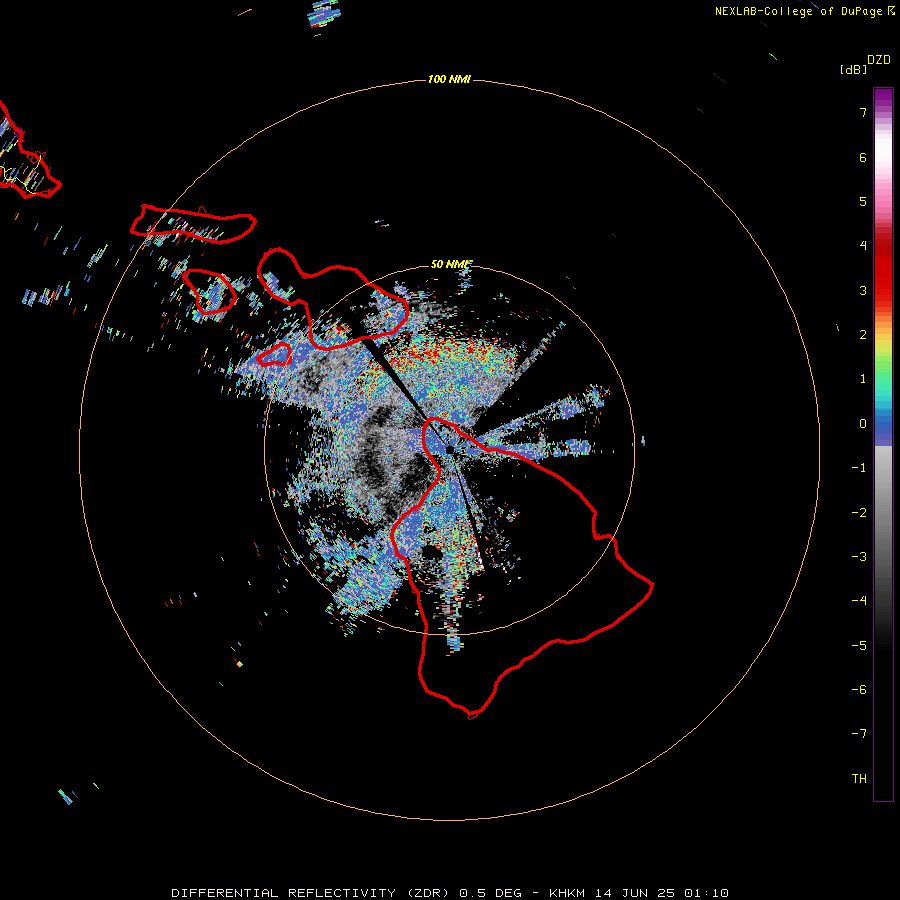Click the 1 value on color scale
900x900 pixels.
point(863,379)
